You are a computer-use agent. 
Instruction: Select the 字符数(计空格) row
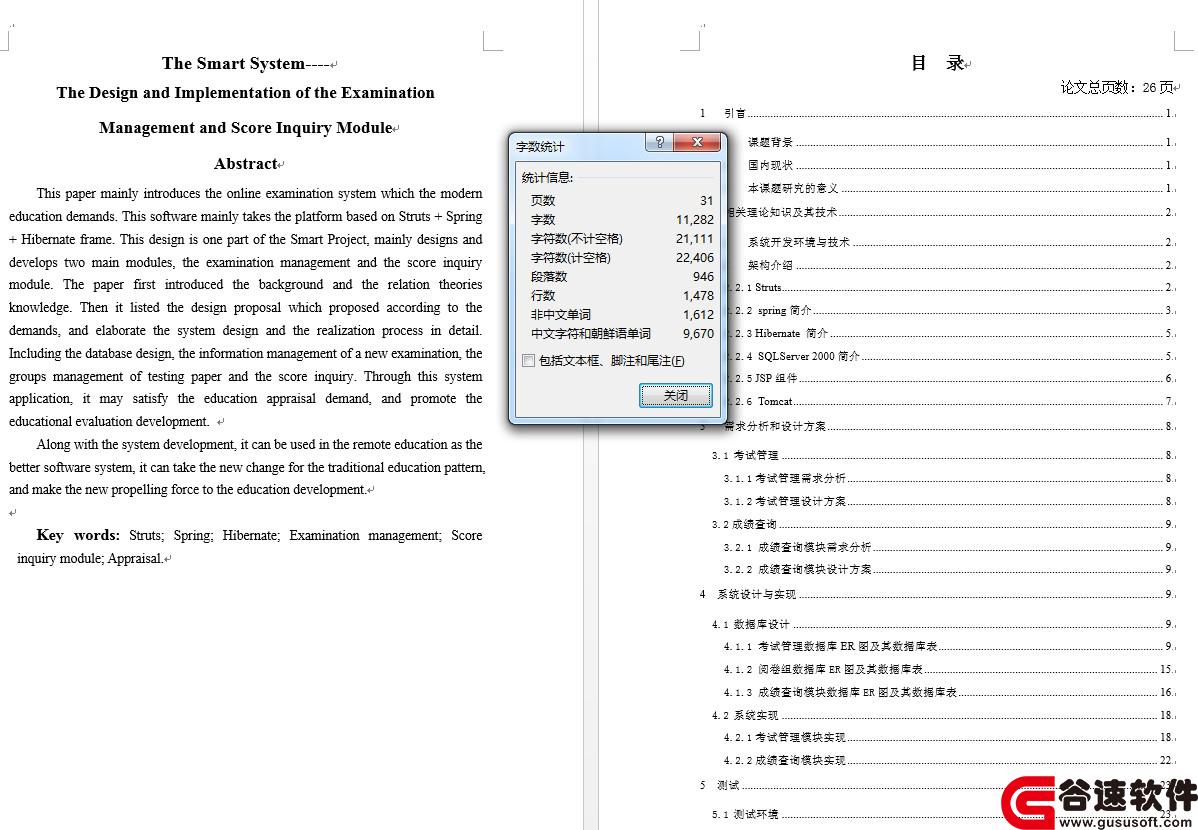pyautogui.click(x=621, y=258)
